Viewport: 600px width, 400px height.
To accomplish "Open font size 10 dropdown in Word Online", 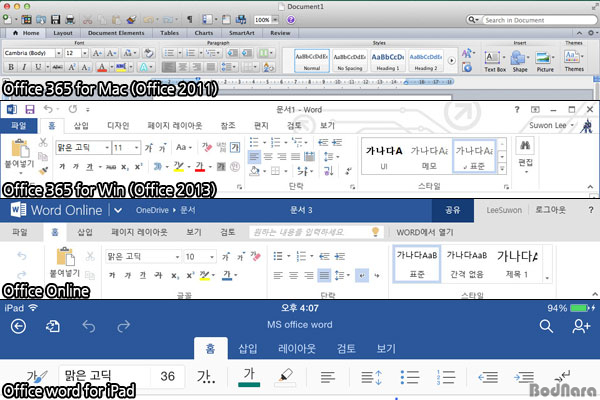I will coord(212,256).
